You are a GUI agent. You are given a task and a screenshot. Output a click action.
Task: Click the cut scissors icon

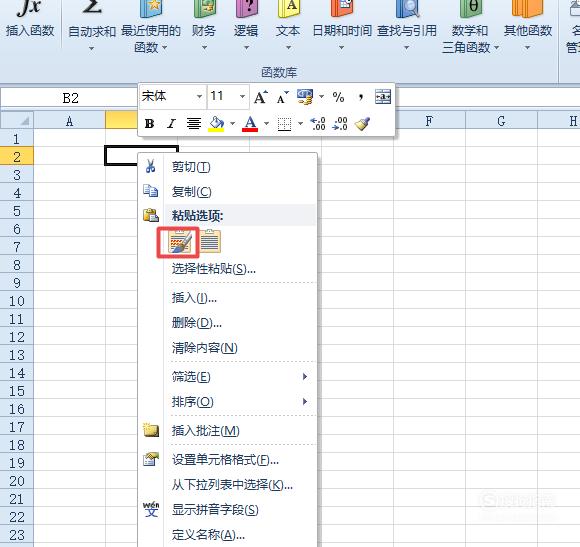click(151, 167)
